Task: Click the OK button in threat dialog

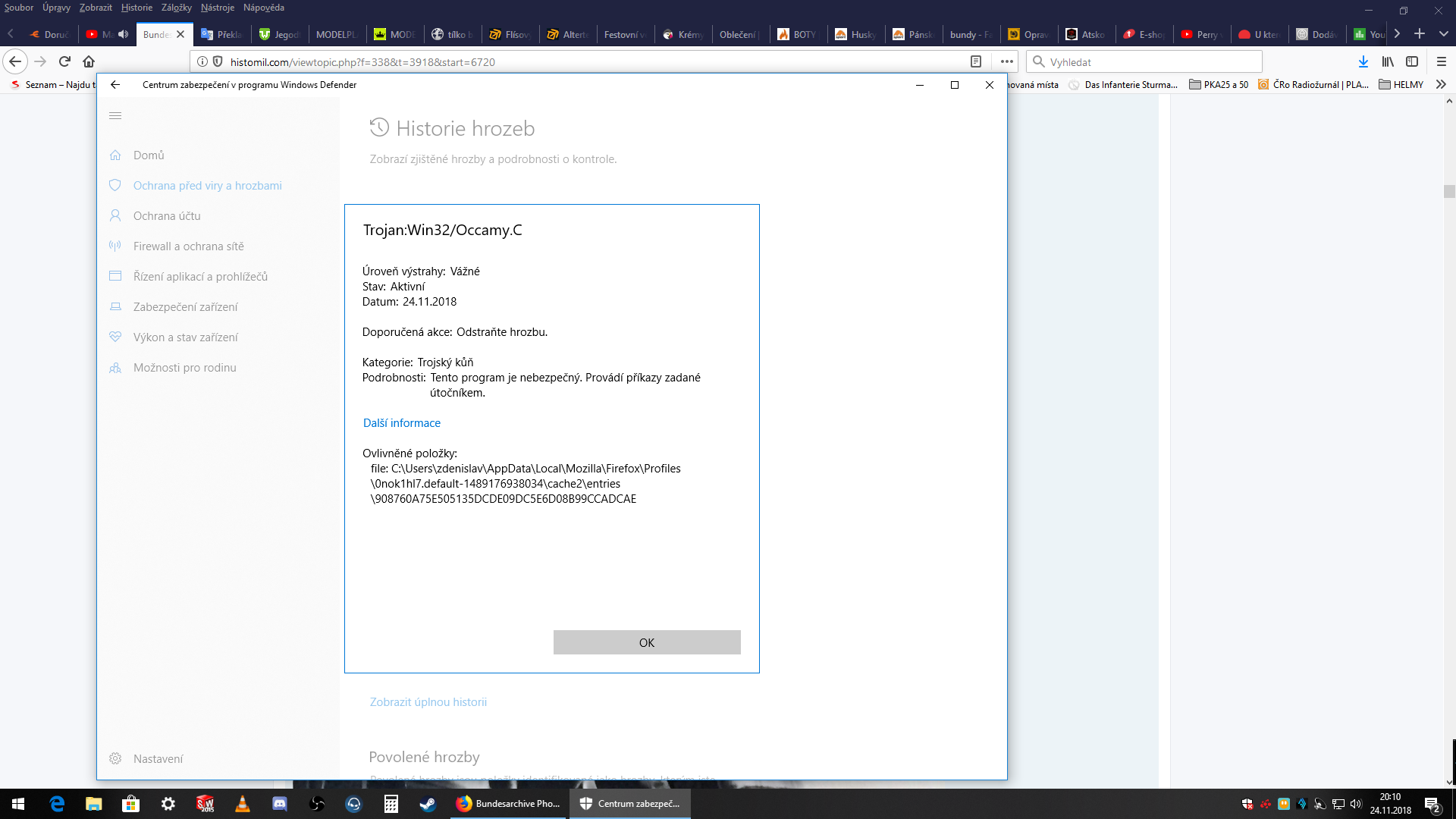Action: pyautogui.click(x=646, y=642)
